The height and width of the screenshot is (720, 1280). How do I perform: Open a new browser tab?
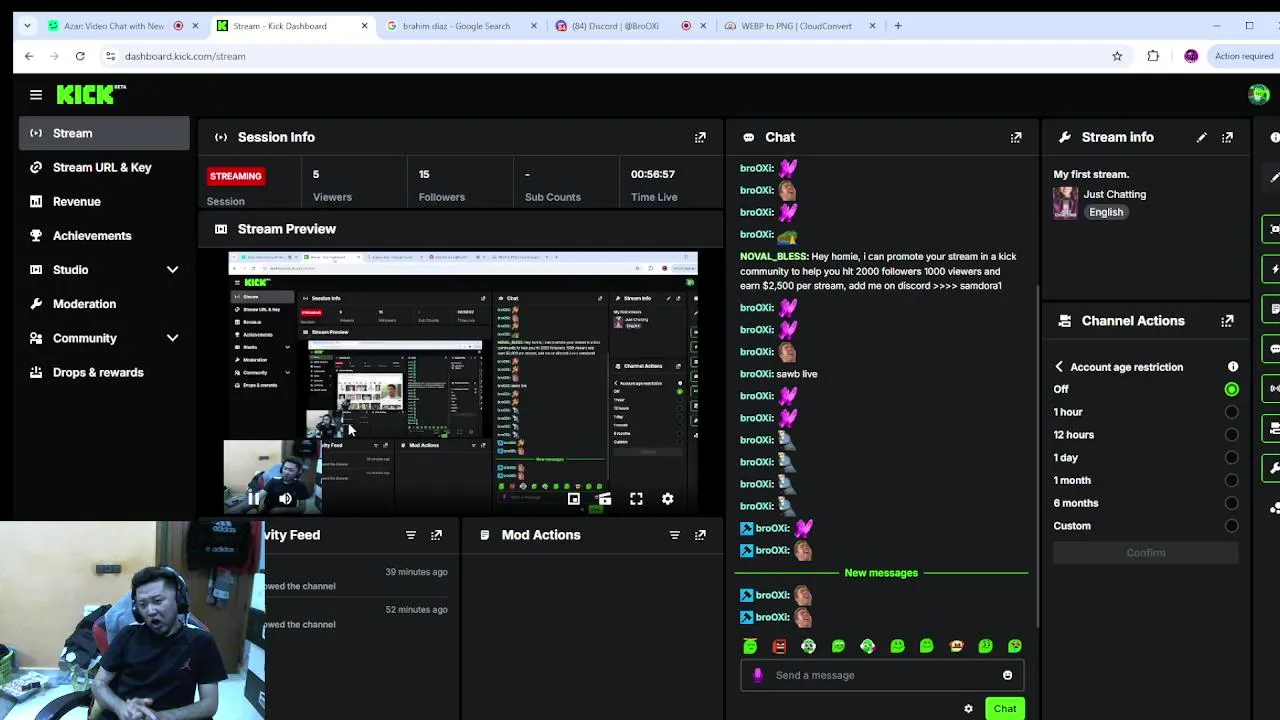(898, 26)
